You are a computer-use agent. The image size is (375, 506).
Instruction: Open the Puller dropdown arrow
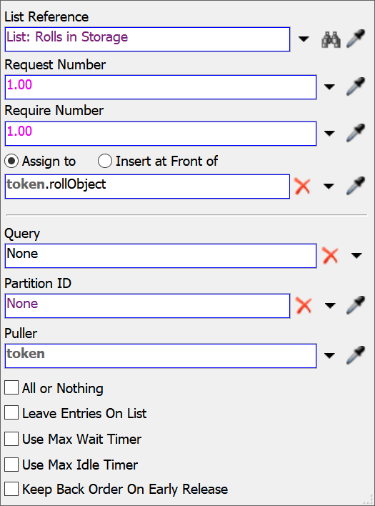tap(329, 356)
